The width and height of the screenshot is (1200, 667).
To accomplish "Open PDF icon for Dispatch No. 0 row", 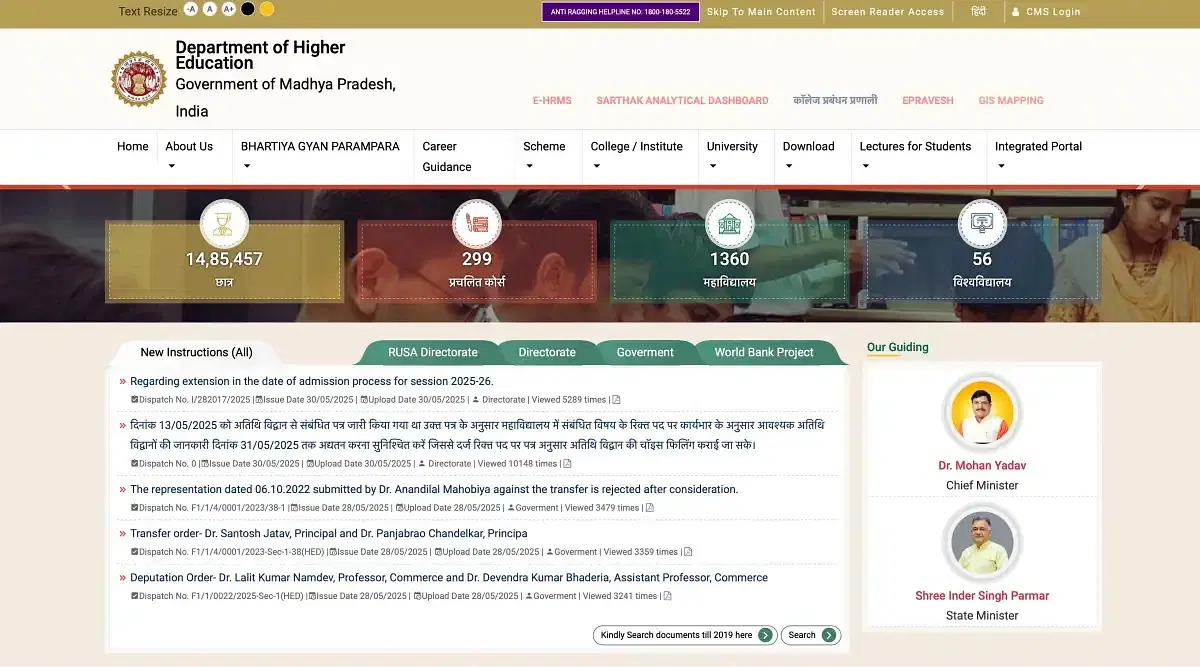I will [567, 463].
